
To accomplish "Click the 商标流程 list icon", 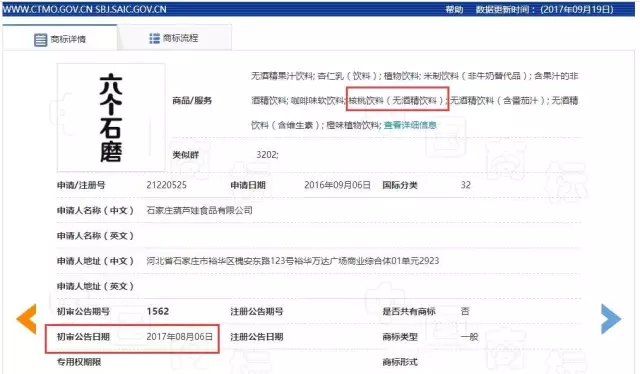I will 154,38.
